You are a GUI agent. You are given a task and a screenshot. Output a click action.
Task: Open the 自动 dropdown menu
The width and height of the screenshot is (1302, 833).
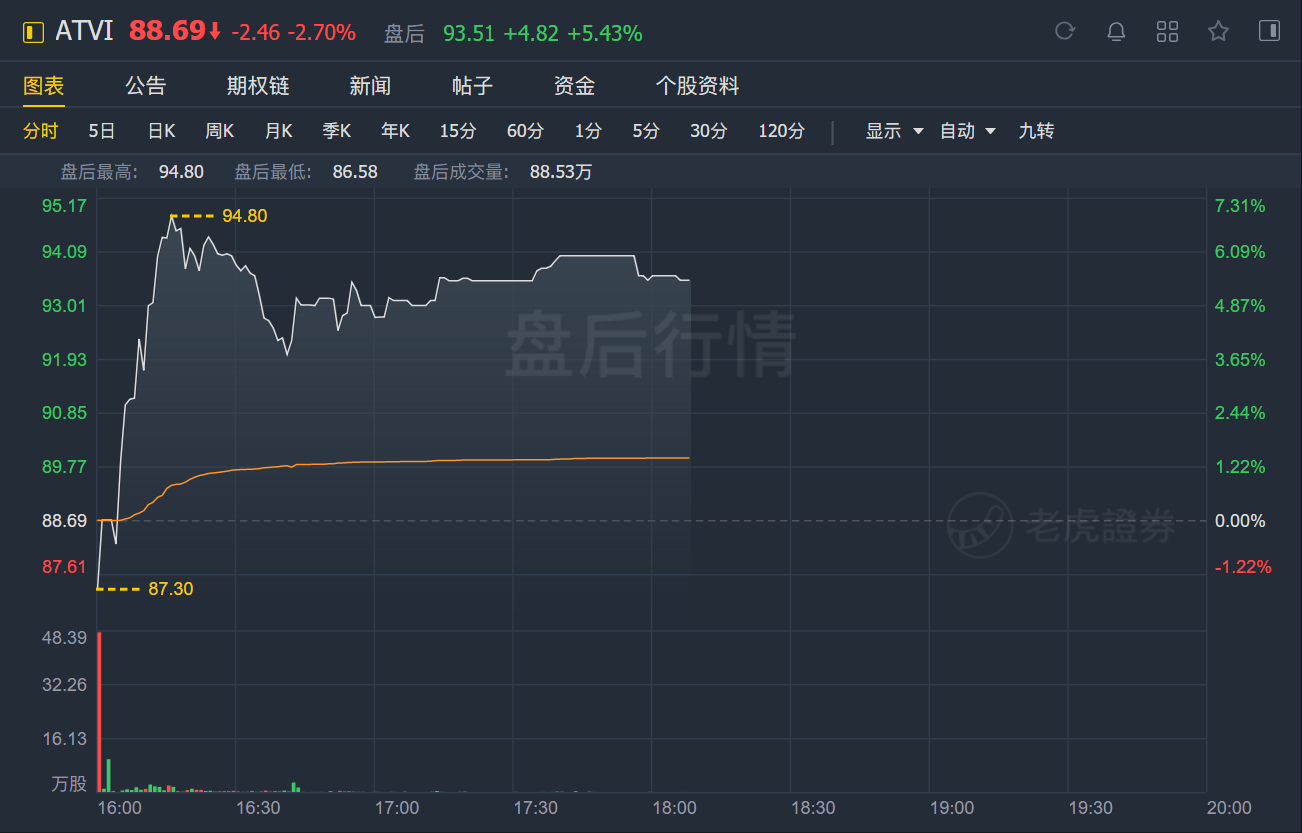coord(967,131)
